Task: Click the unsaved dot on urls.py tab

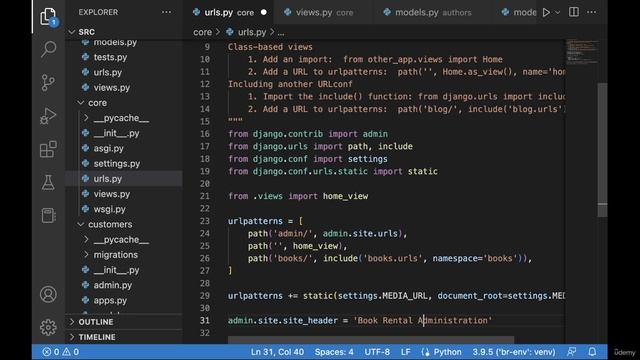Action: tap(264, 12)
